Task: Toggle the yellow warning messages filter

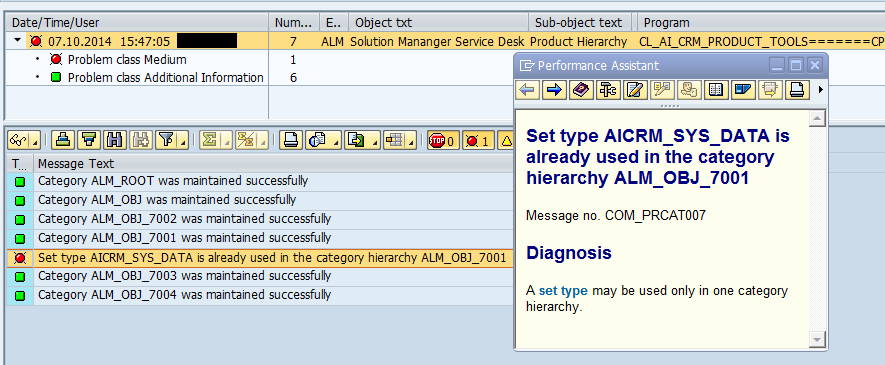Action: pyautogui.click(x=506, y=139)
